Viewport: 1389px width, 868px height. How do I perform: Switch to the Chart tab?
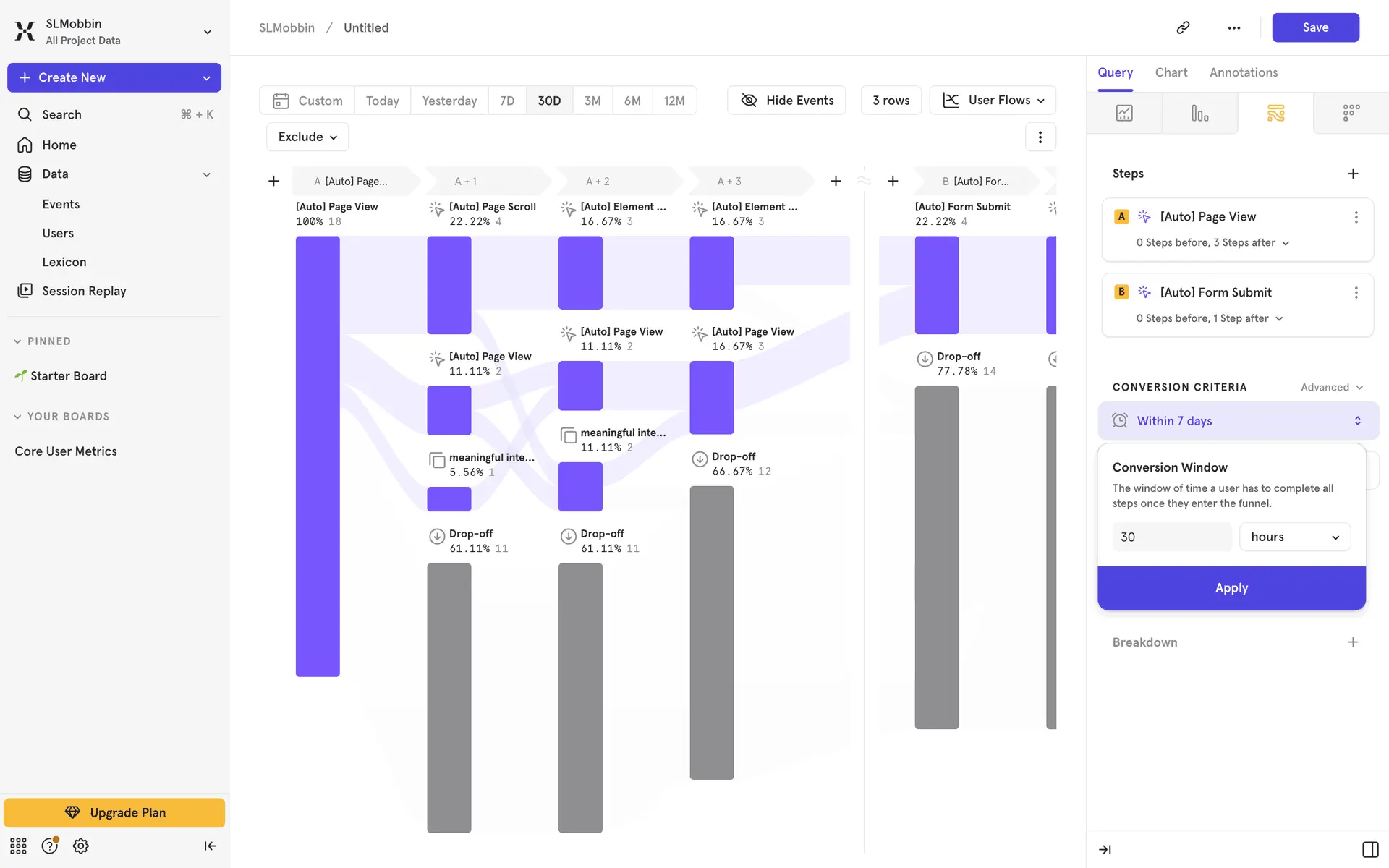coord(1171,72)
